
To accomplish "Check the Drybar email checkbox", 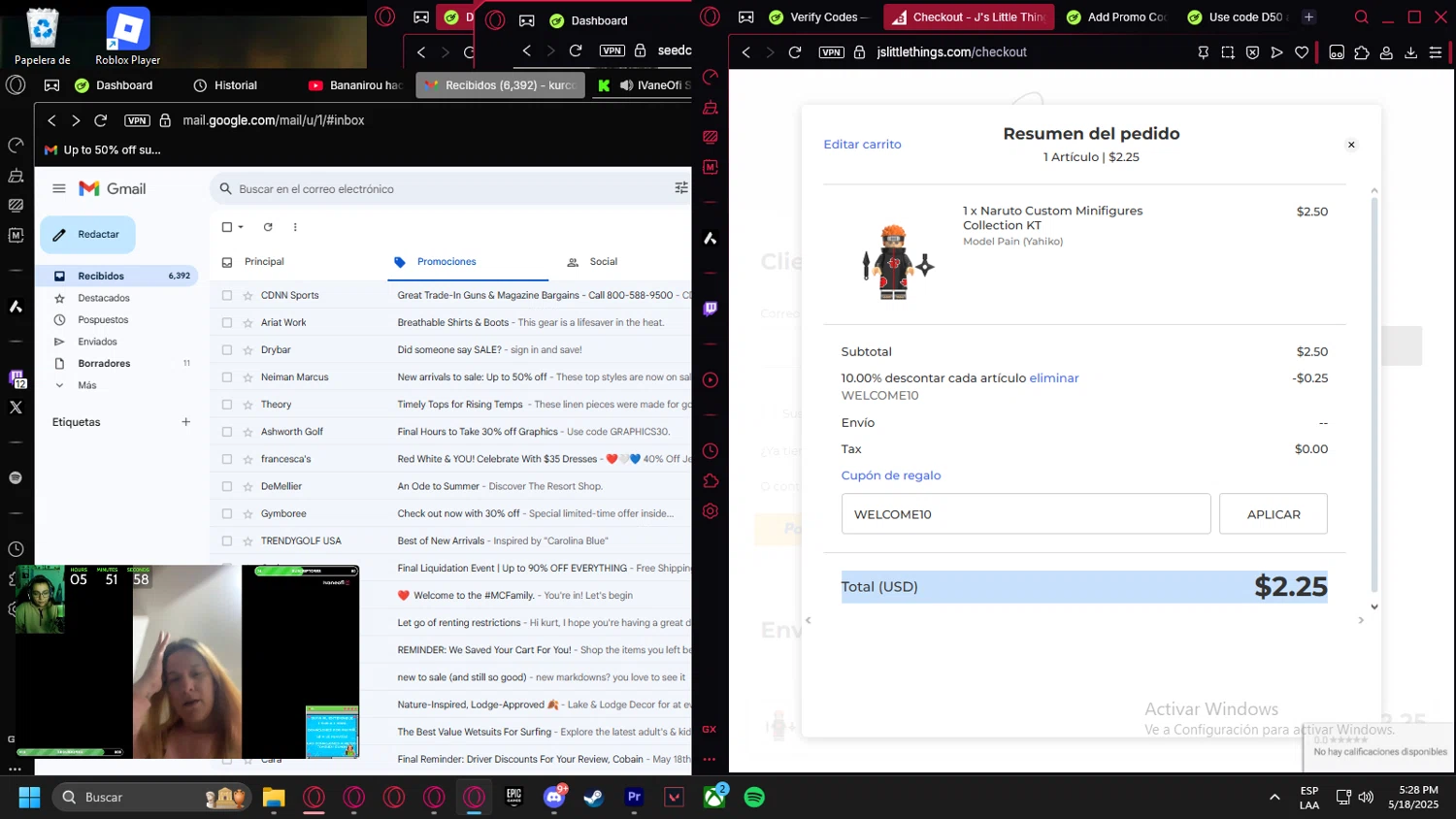I will coord(227,349).
